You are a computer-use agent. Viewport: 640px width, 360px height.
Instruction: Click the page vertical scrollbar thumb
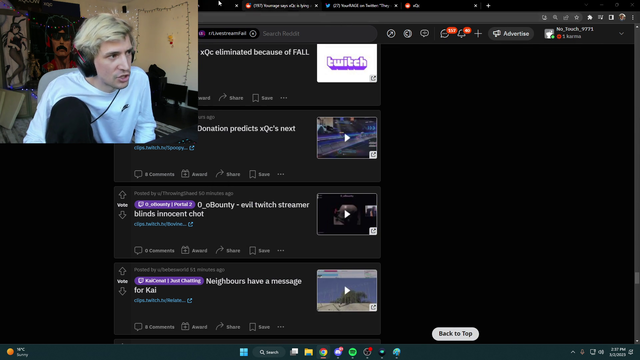637,278
